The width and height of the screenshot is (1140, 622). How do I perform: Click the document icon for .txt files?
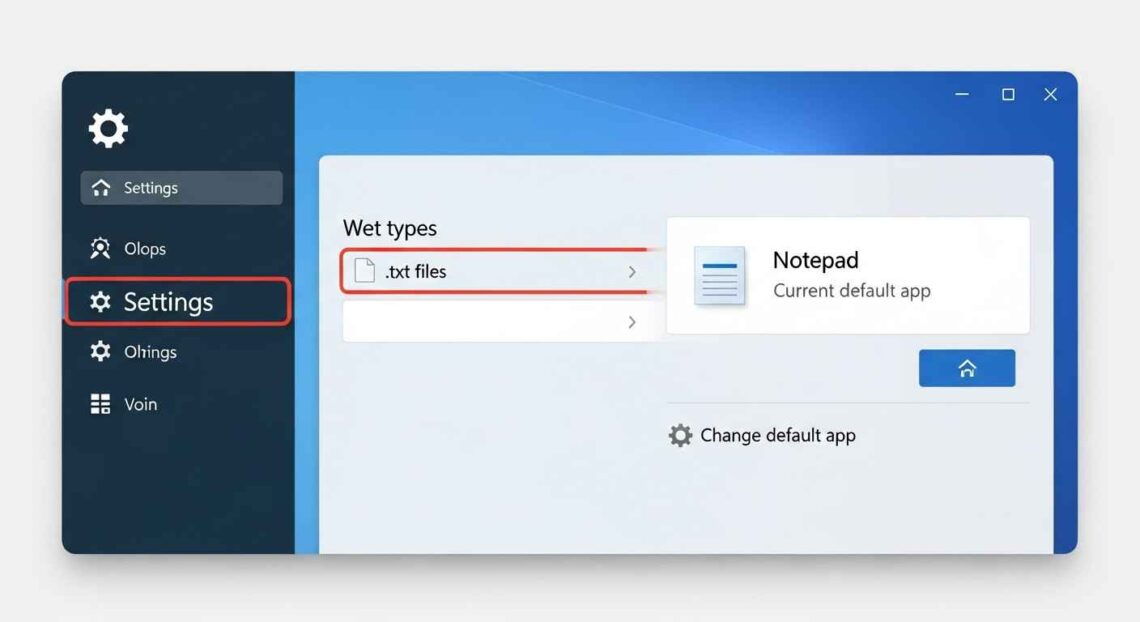pos(365,271)
